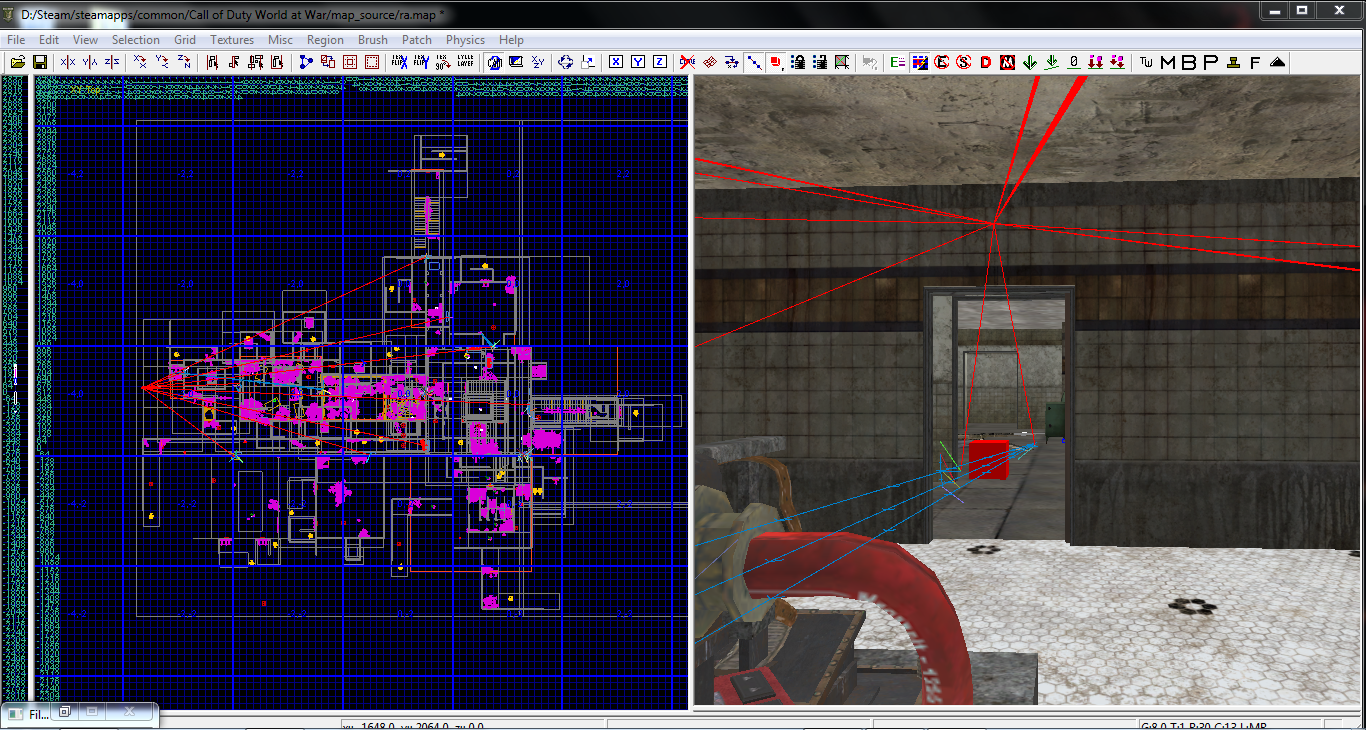The width and height of the screenshot is (1366, 730).
Task: Click the olive stamp toolbar icon
Action: pyautogui.click(x=1233, y=62)
